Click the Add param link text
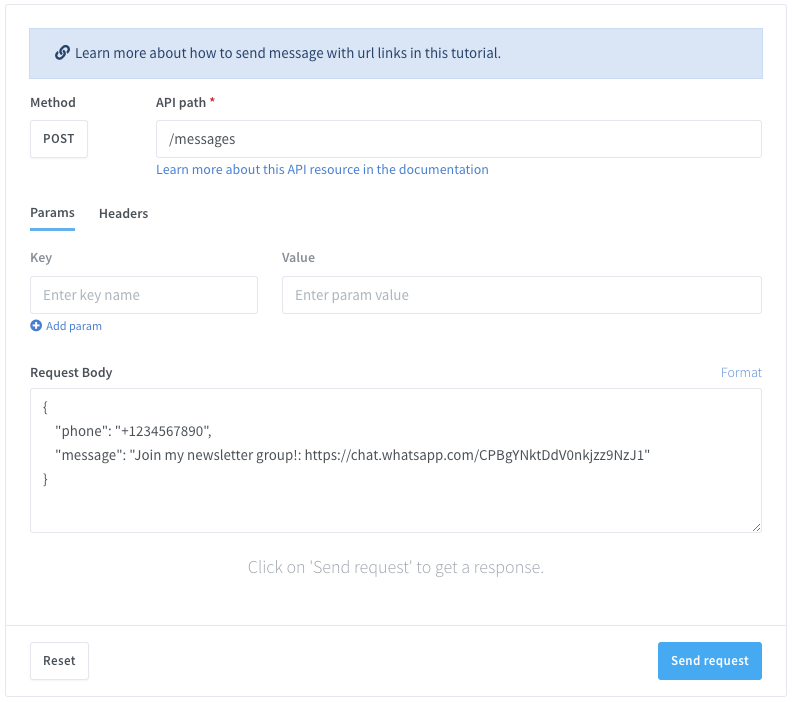 point(74,326)
